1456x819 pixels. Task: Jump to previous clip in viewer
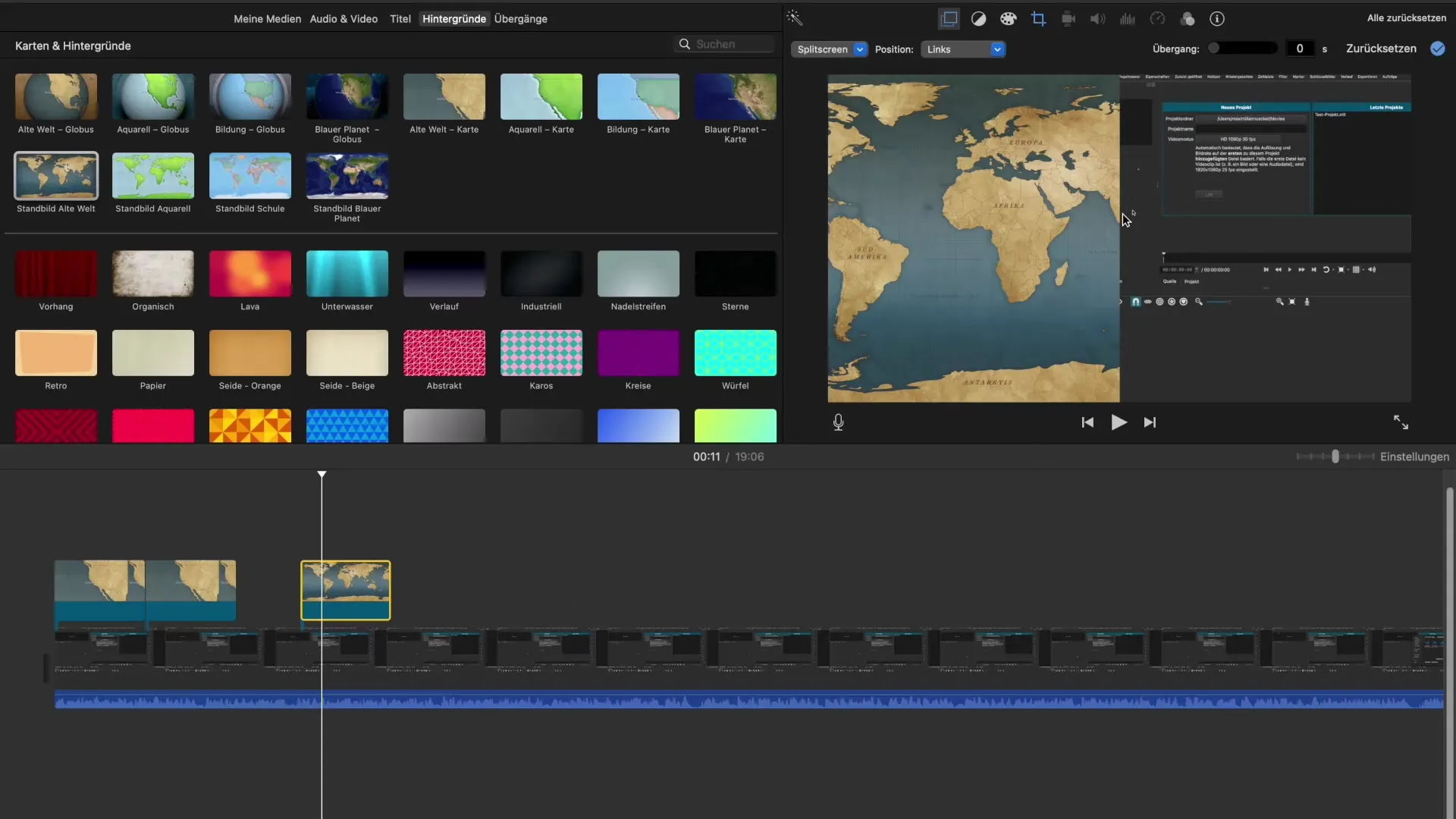[1087, 422]
